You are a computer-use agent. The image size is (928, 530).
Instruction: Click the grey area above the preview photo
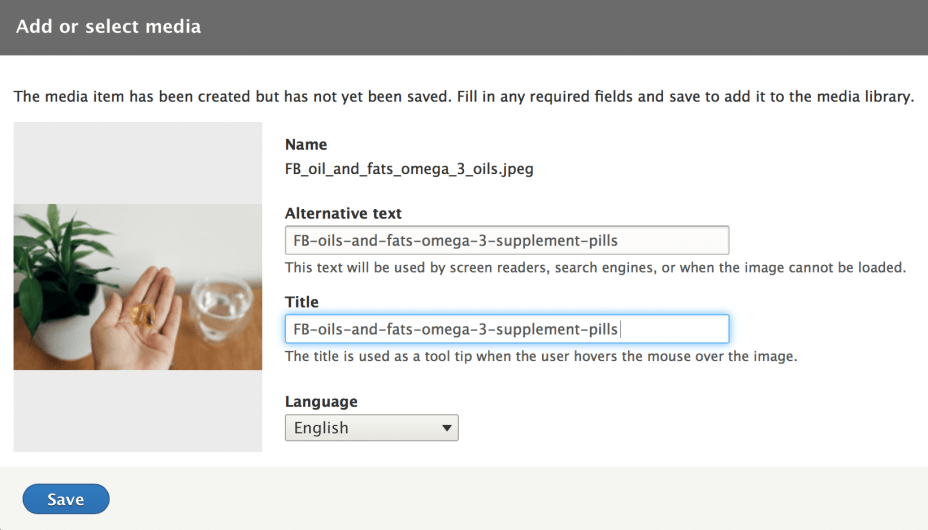(138, 163)
